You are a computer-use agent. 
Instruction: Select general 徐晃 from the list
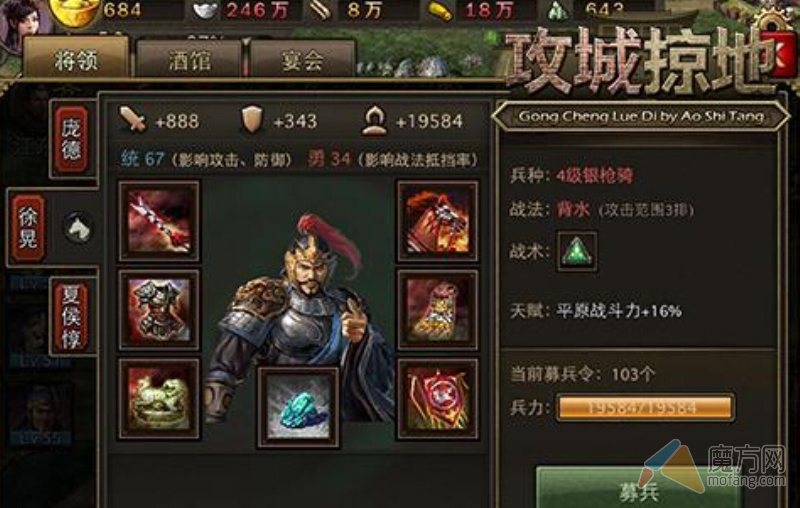point(29,228)
